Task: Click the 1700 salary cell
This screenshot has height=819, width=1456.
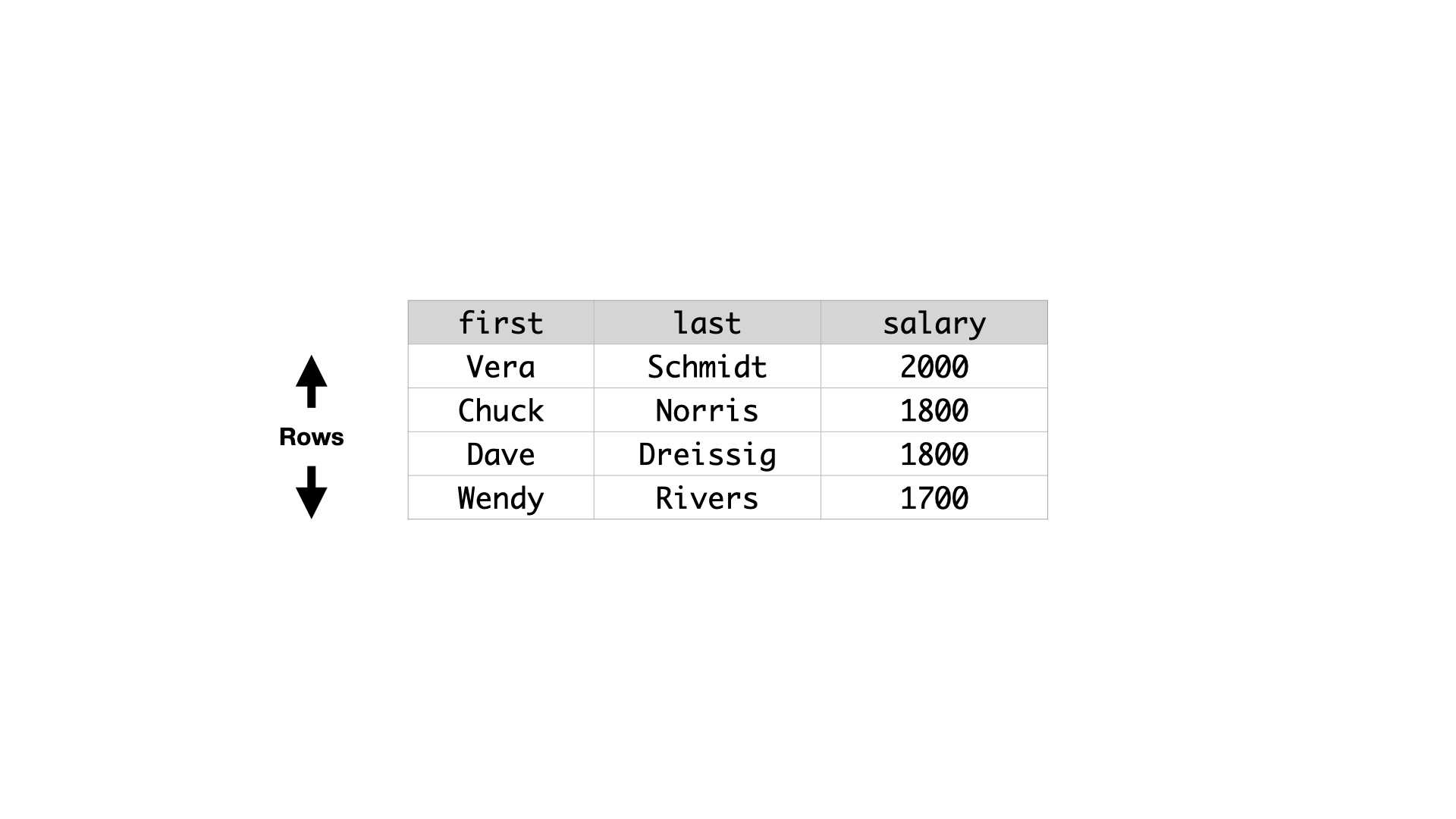Action: (934, 497)
